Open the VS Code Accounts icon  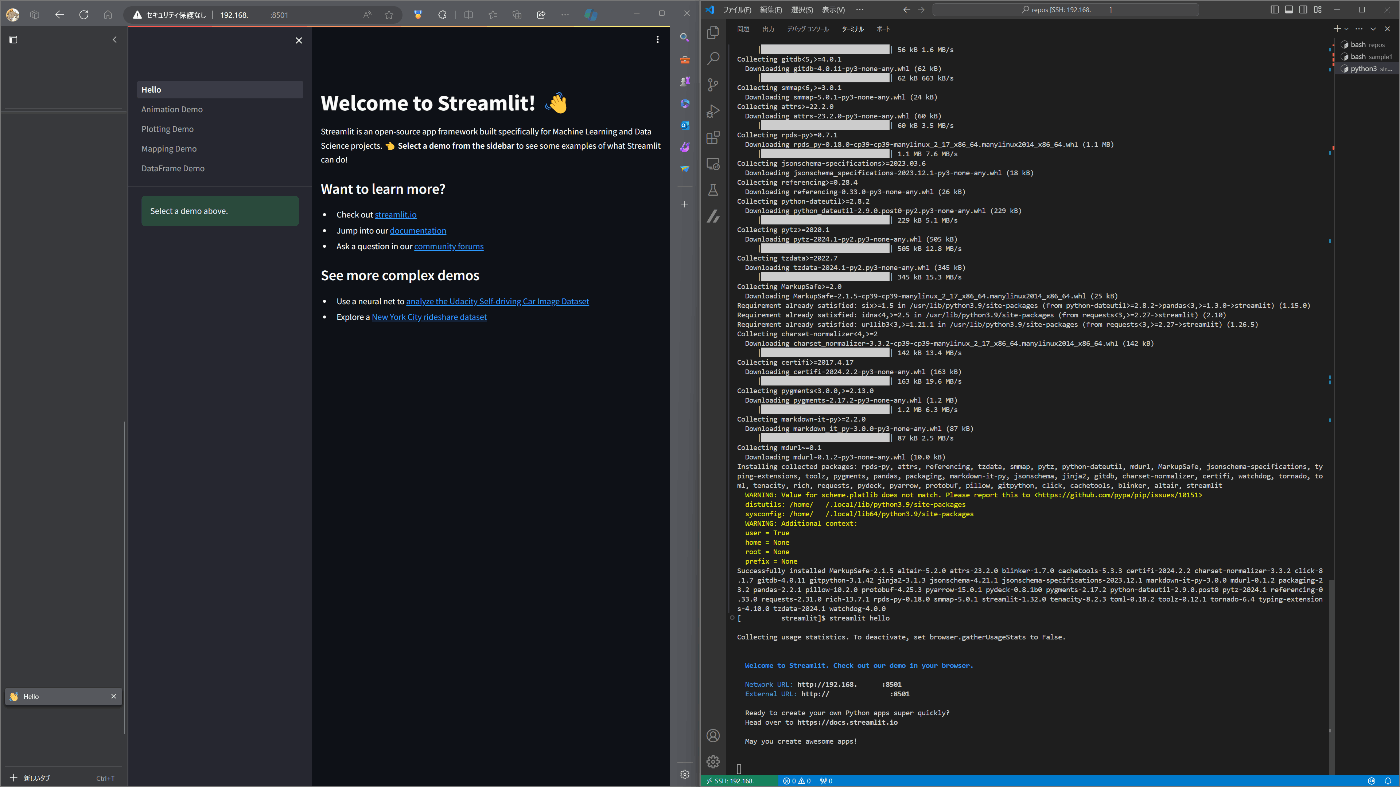713,736
